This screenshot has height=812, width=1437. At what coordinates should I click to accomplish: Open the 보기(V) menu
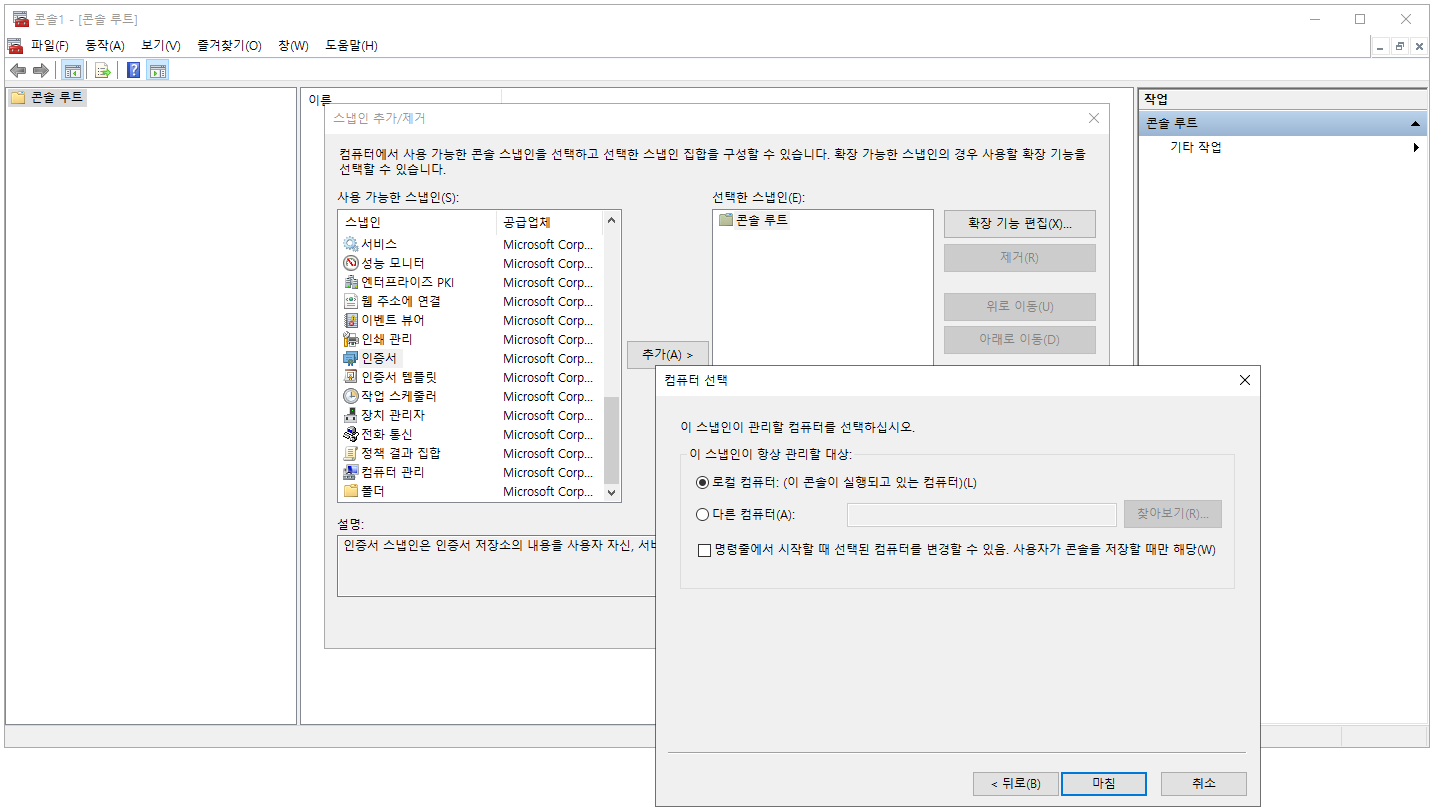(x=161, y=46)
